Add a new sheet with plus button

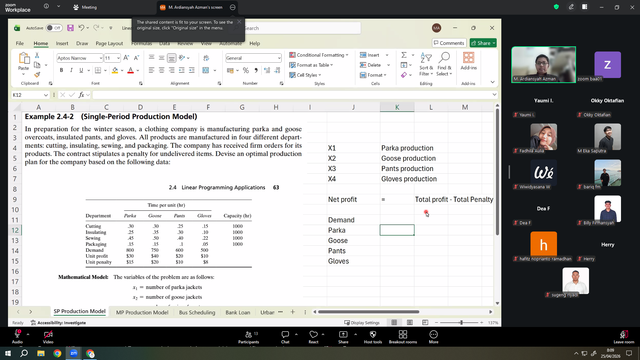(x=293, y=312)
